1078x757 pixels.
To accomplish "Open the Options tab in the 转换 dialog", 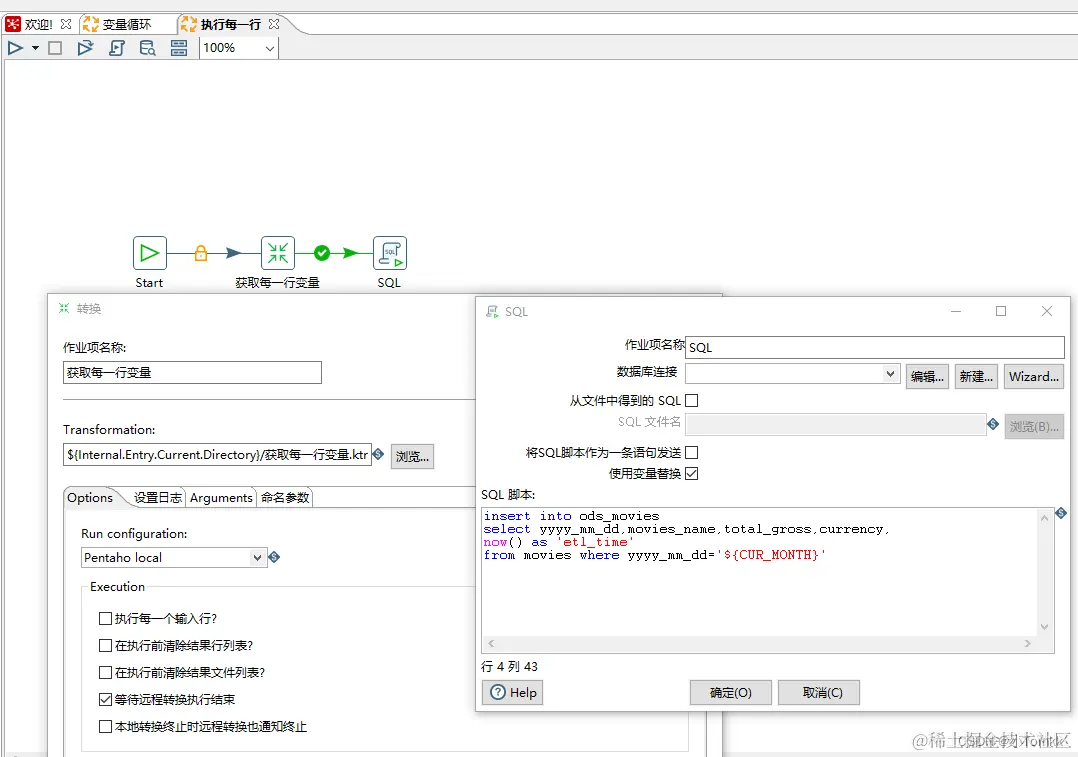I will tap(90, 498).
